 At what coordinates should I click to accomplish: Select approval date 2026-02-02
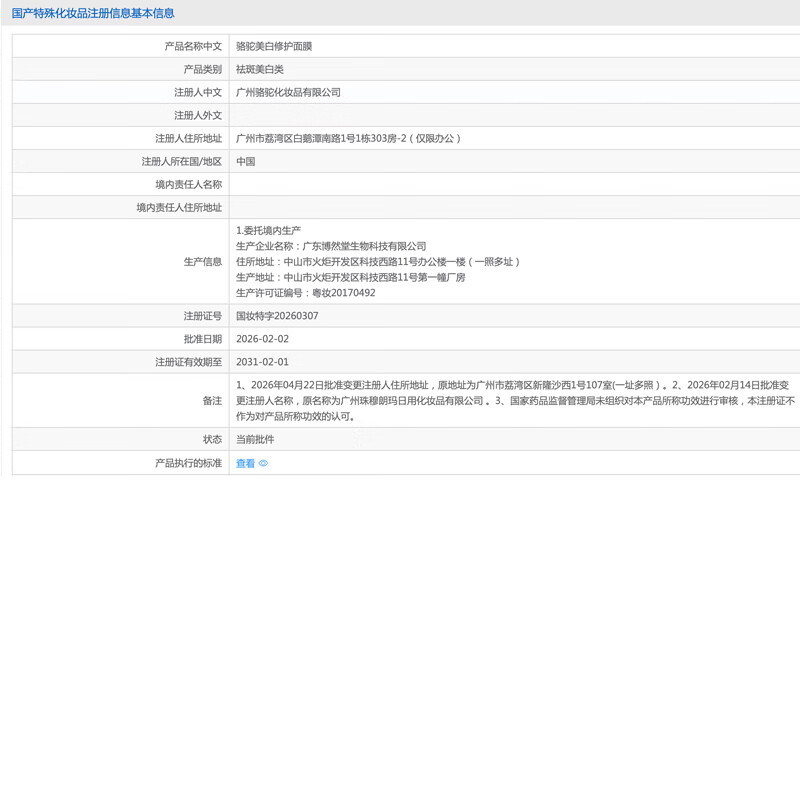tap(262, 339)
